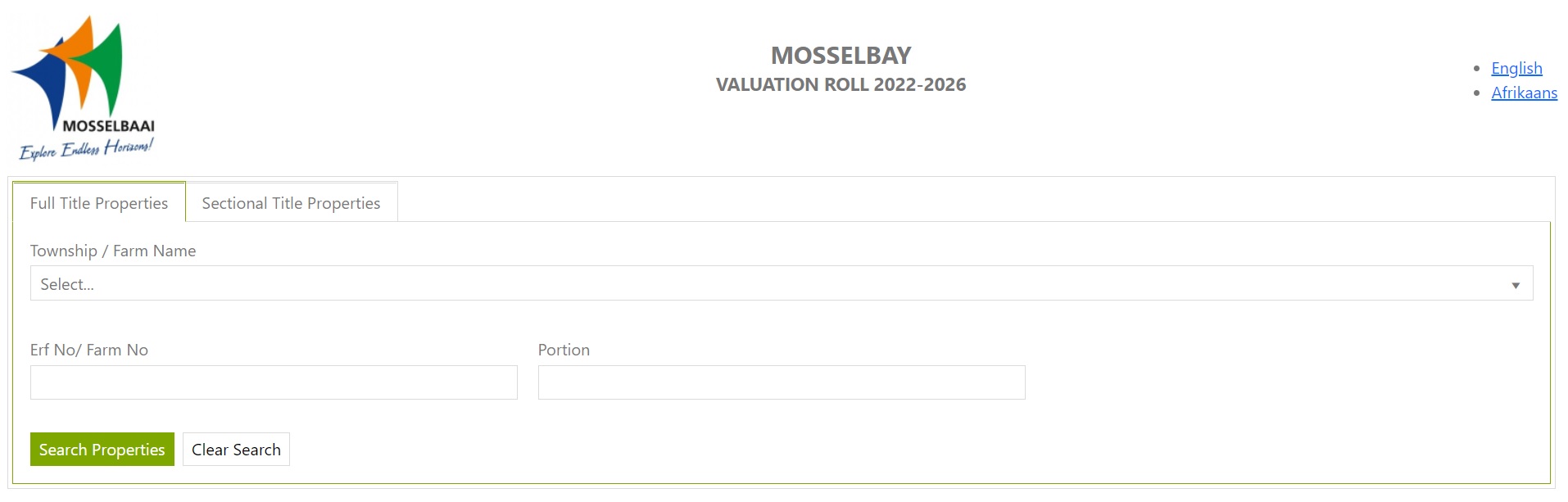Click the Clear Search button
Screen dimensions: 1568x502
[236, 449]
